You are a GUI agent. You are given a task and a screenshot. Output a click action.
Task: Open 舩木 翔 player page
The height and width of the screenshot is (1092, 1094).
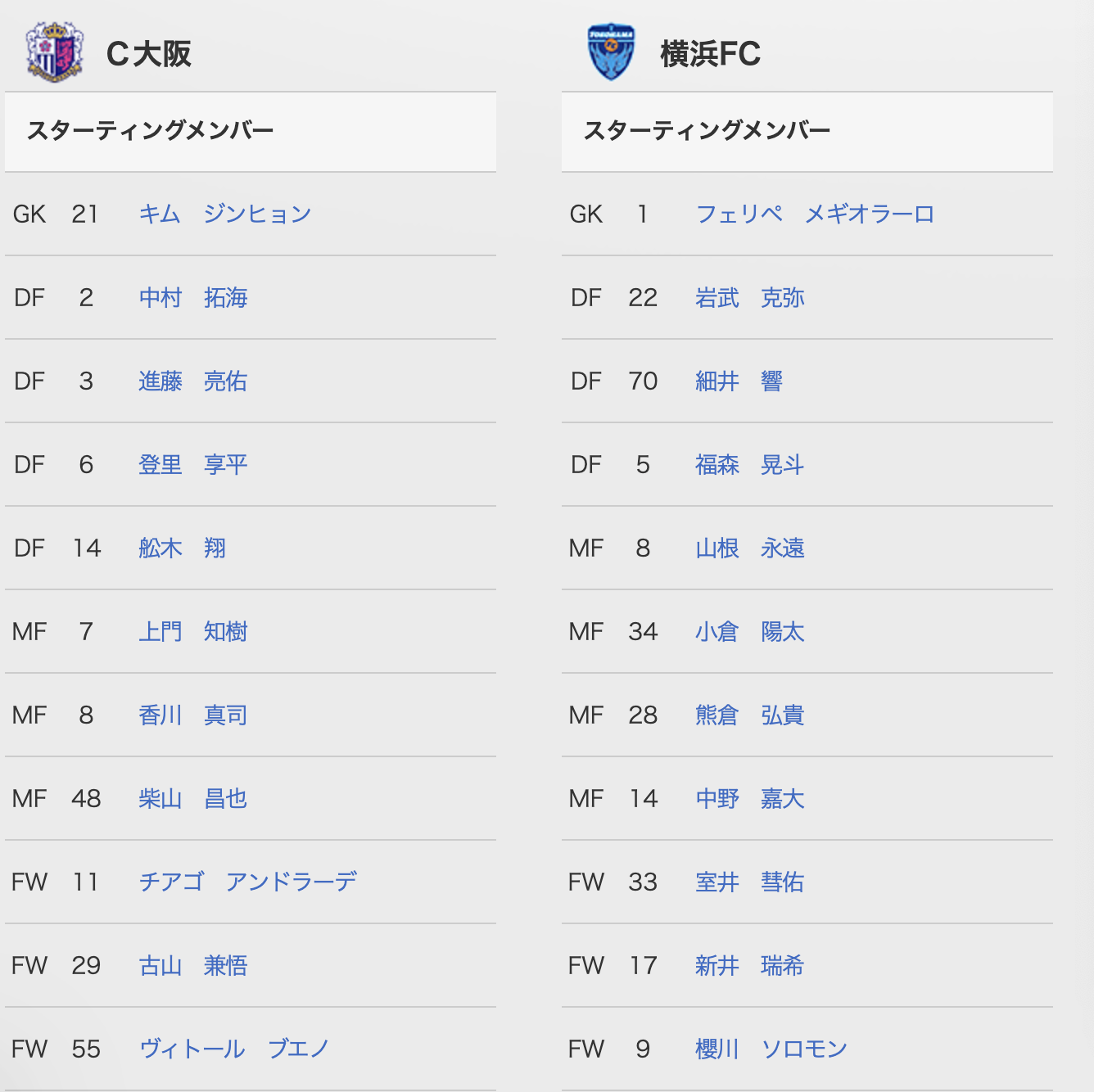point(183,548)
